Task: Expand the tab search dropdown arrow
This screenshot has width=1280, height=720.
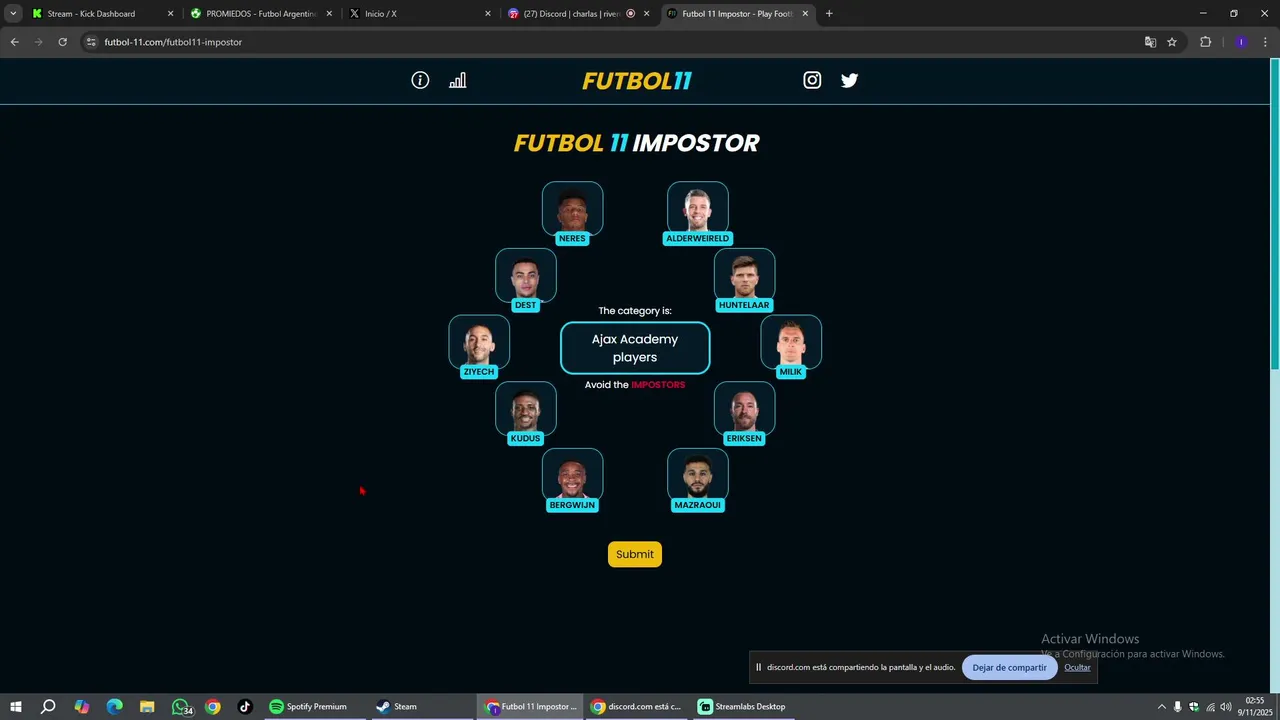Action: click(13, 14)
